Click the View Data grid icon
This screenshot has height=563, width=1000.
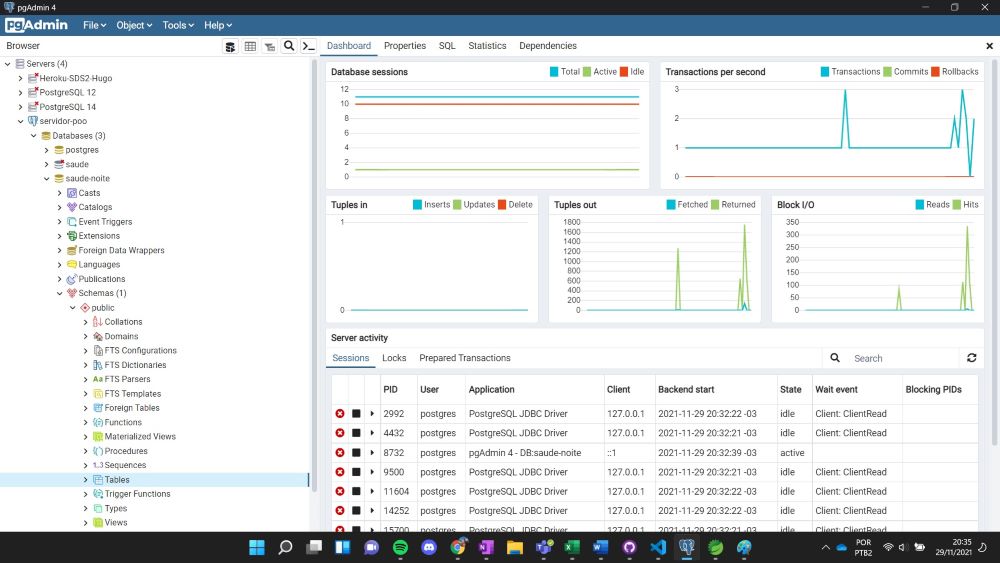click(x=250, y=46)
